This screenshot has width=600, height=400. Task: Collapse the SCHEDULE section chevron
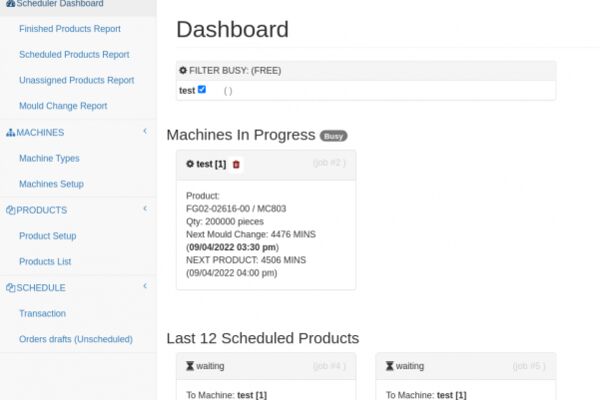coord(145,286)
